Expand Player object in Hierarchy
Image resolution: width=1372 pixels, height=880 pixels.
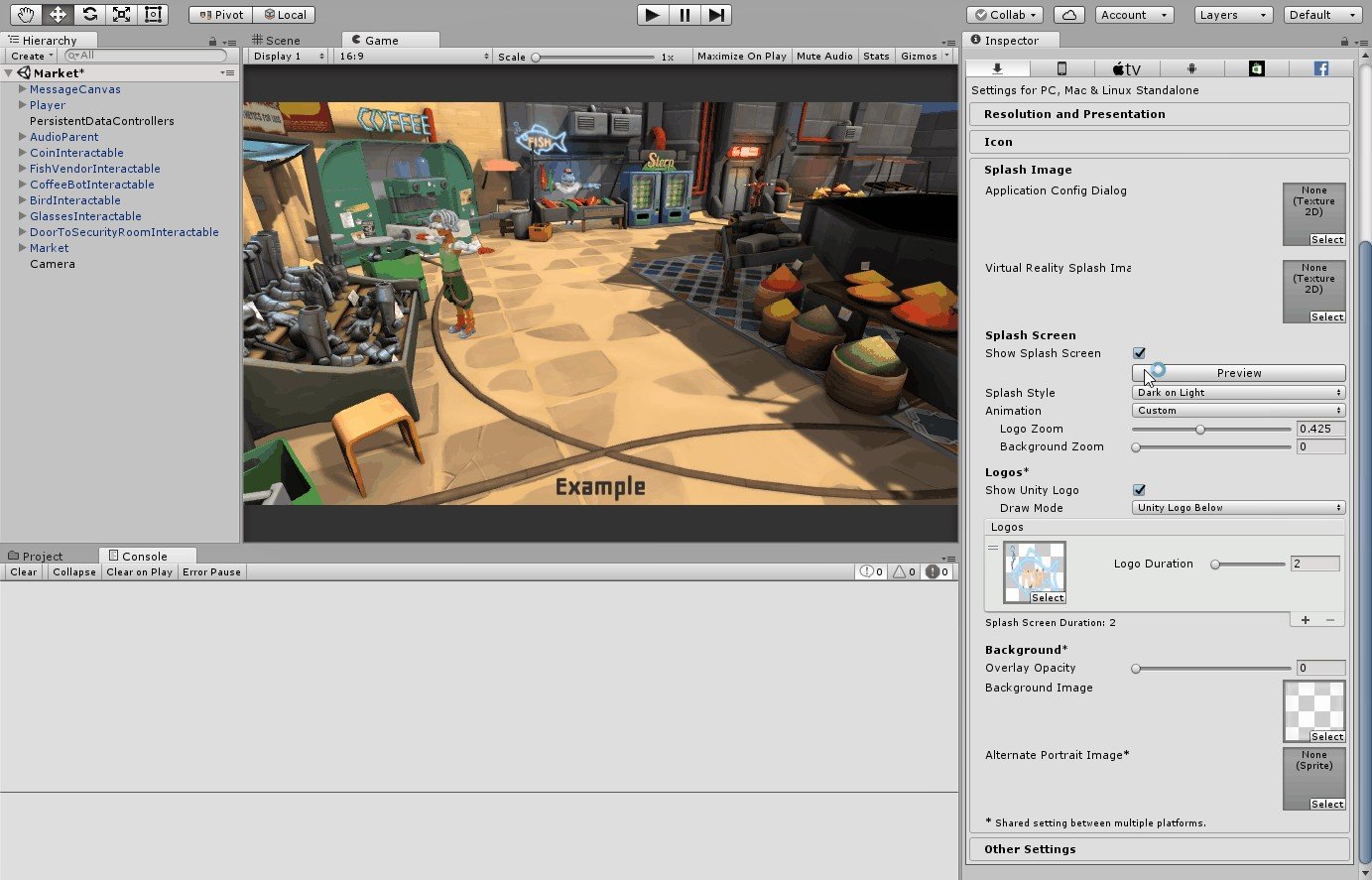pos(22,105)
